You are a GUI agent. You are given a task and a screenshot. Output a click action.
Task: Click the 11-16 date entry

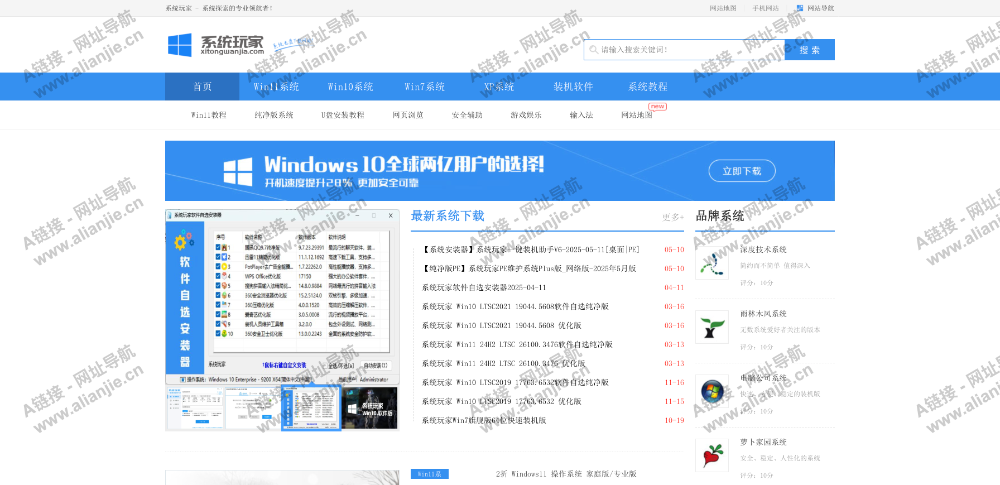tap(674, 382)
